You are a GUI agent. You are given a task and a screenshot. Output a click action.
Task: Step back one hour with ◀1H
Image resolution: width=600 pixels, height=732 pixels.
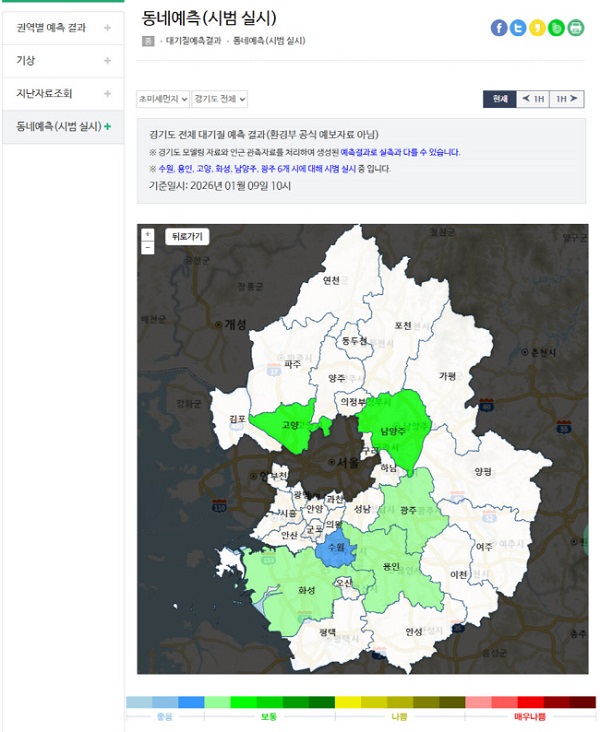(533, 99)
